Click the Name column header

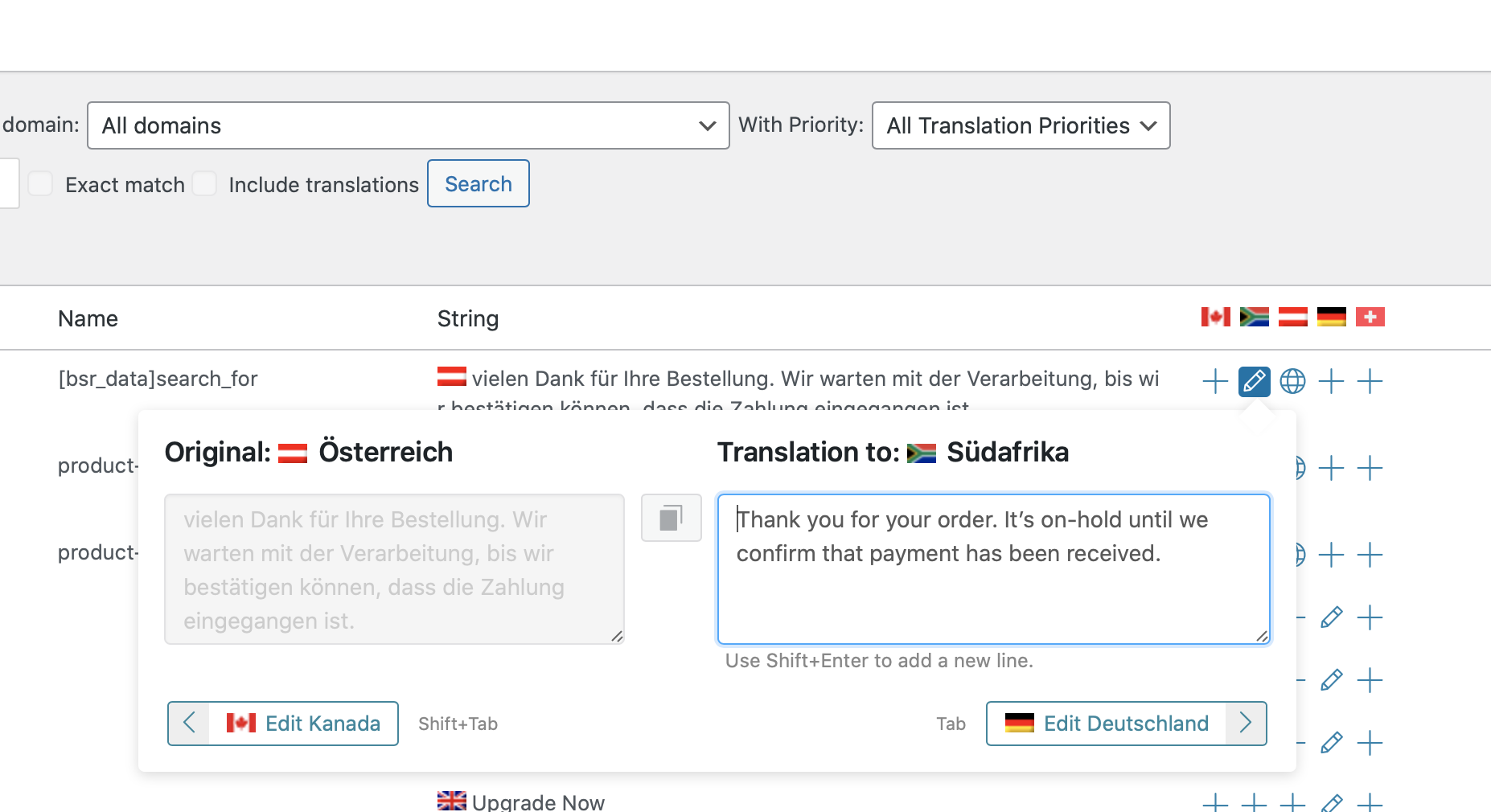88,319
